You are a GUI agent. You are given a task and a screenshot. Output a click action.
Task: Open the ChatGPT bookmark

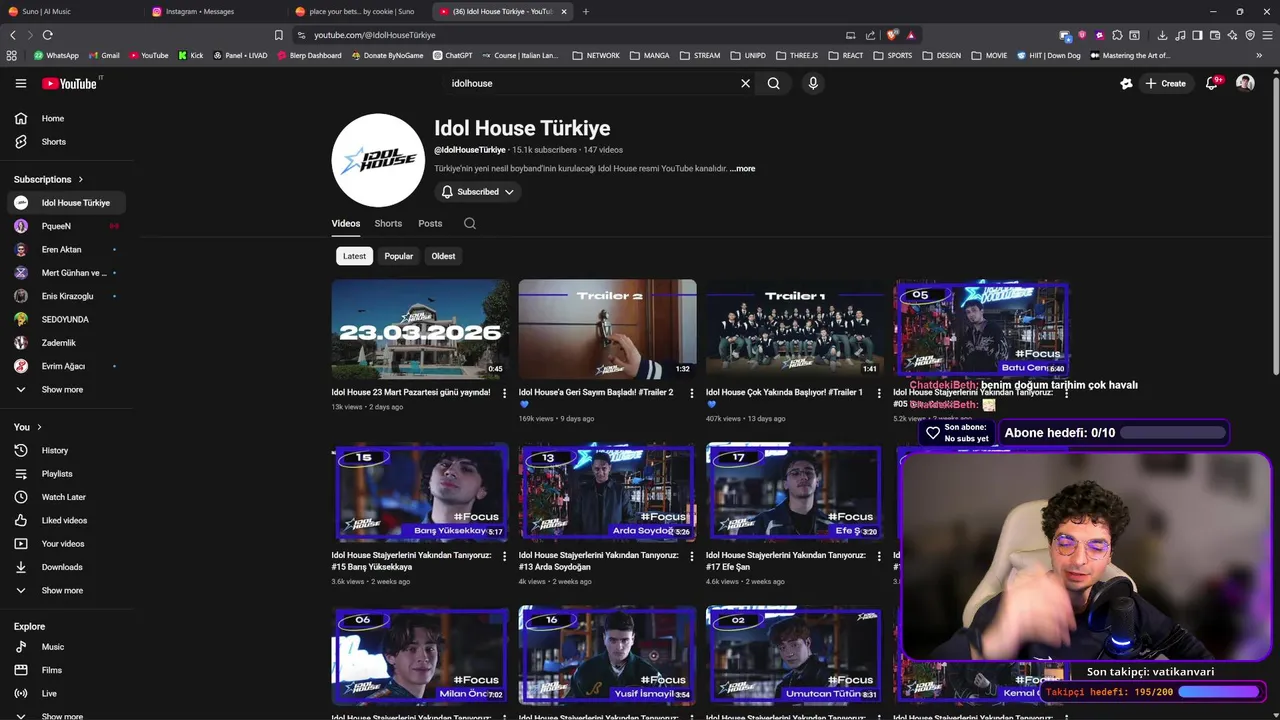click(x=453, y=56)
